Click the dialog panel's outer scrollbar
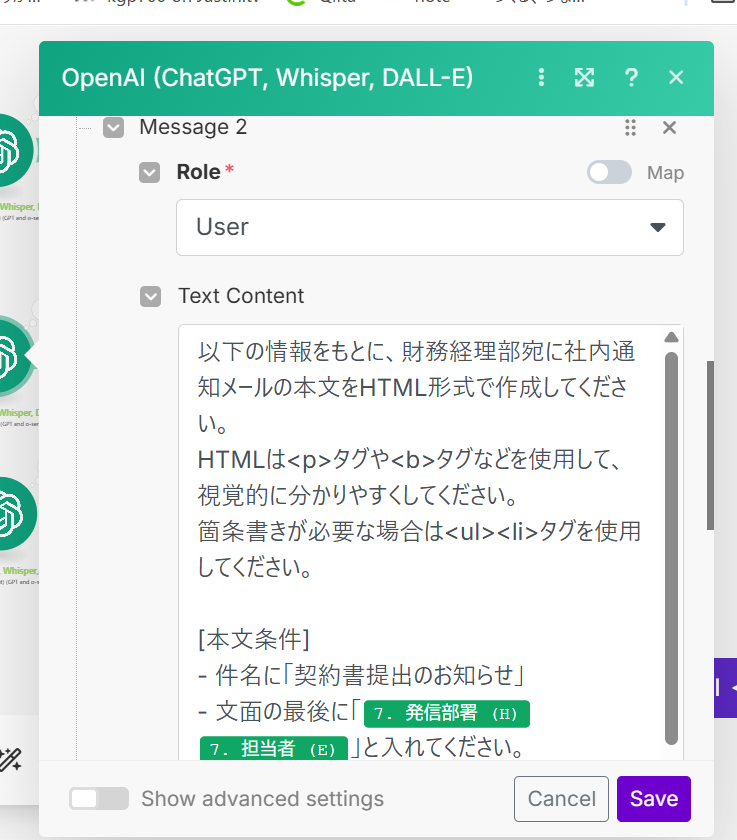Viewport: 737px width, 840px height. coord(710,445)
